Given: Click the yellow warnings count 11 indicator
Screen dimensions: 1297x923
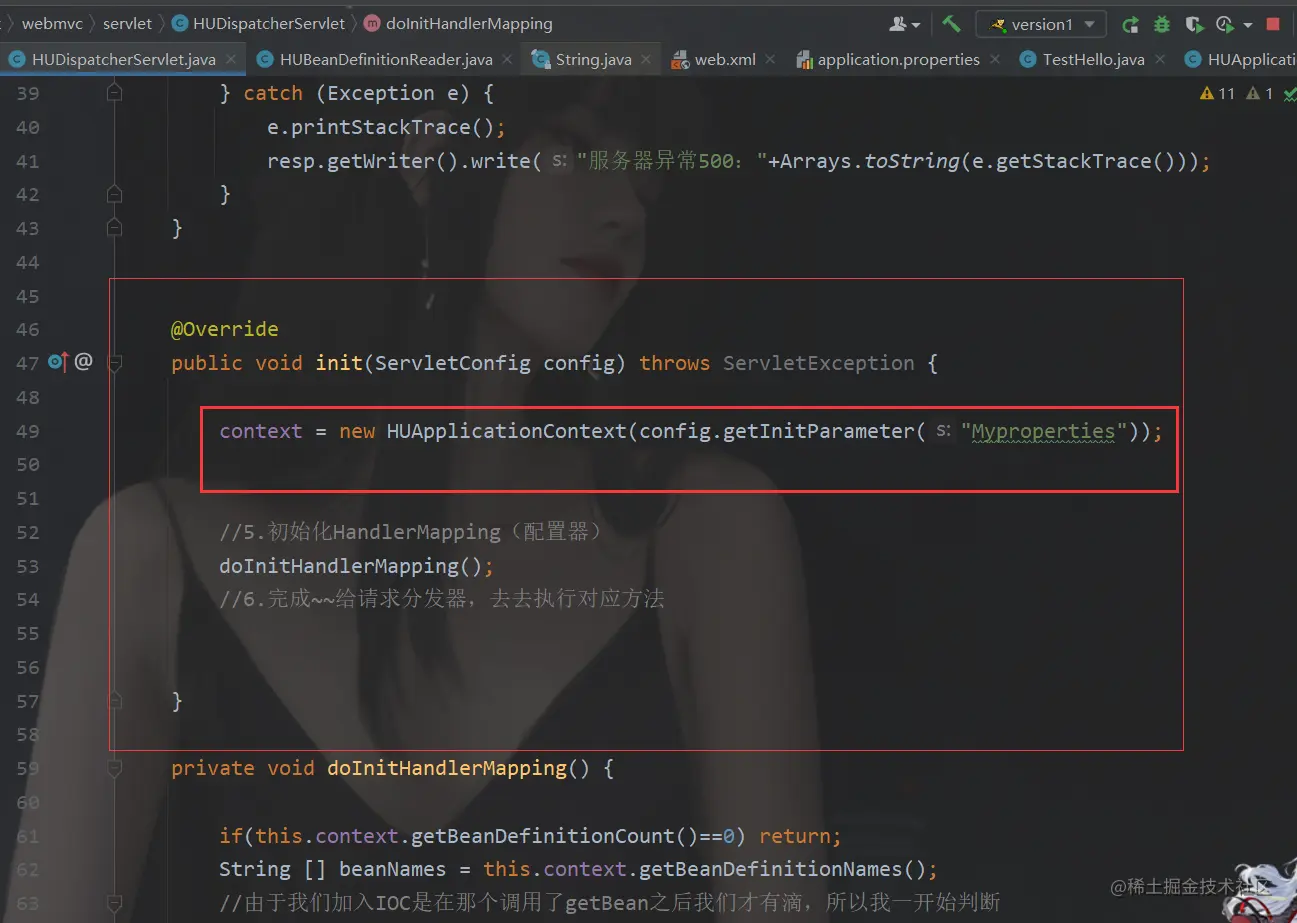Looking at the screenshot, I should click(1217, 93).
